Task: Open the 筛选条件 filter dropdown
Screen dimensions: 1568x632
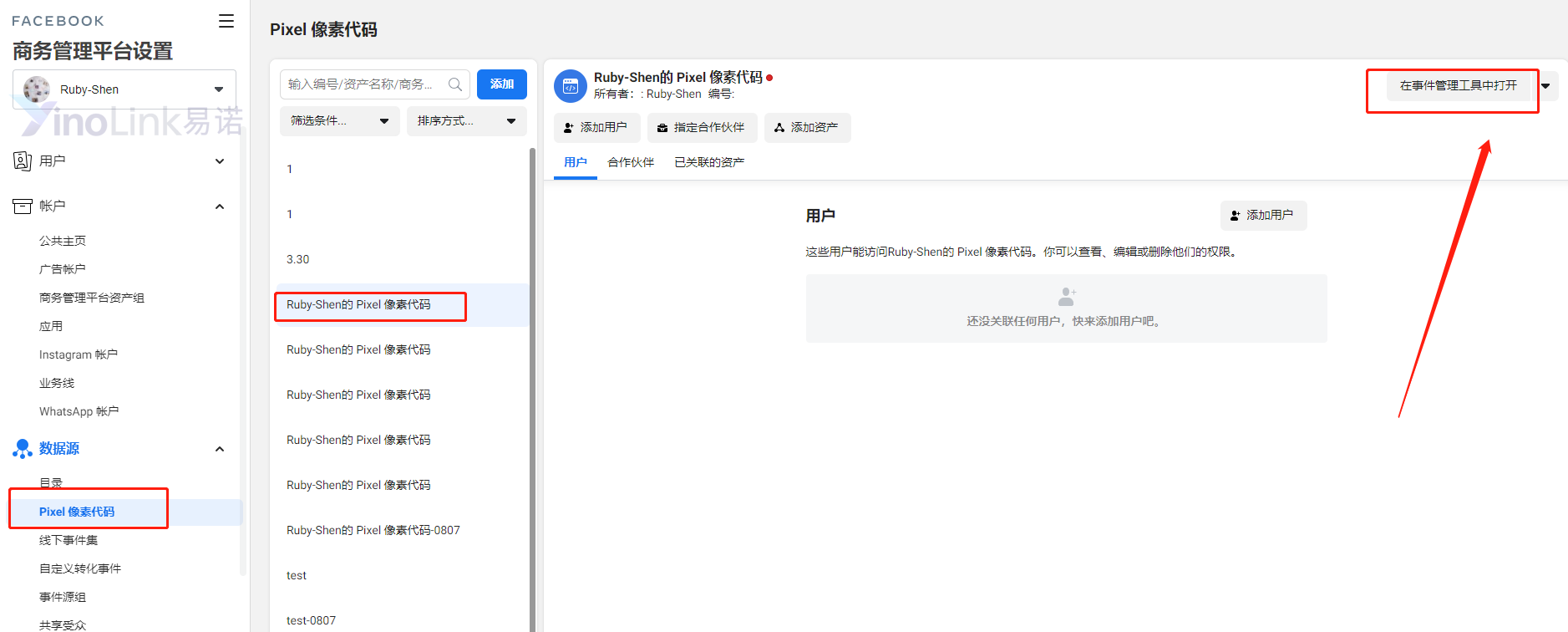Action: click(339, 121)
